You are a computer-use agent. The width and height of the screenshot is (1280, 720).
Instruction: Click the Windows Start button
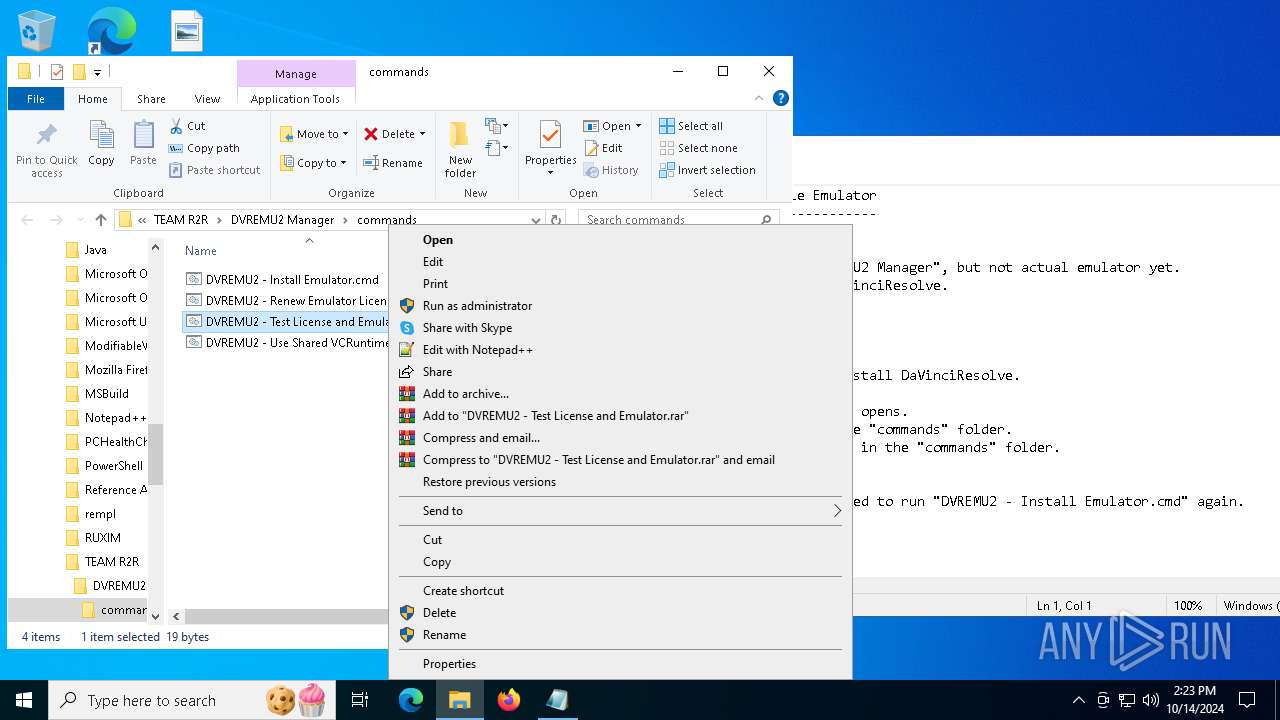(24, 700)
